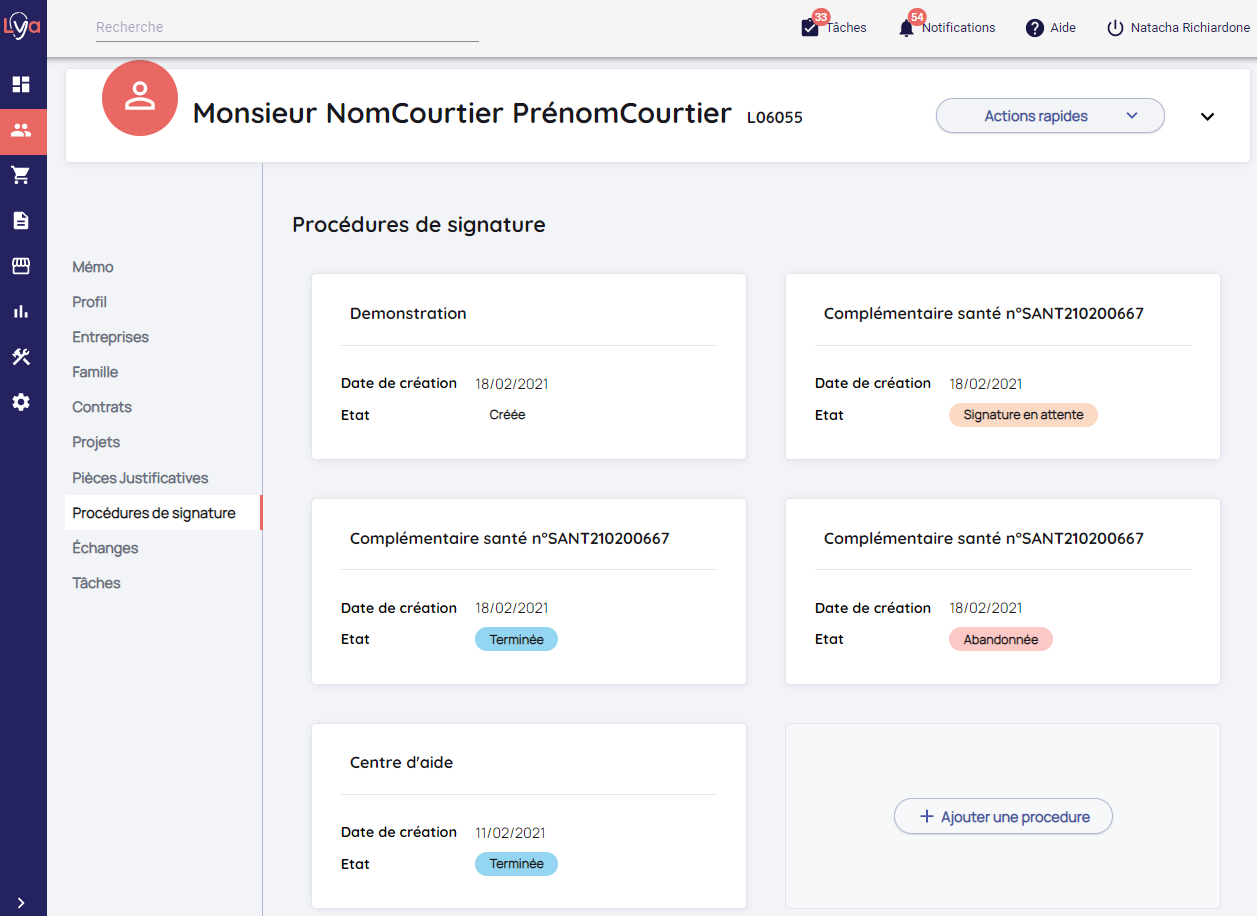
Task: Select the storefront icon in sidebar
Action: pos(21,266)
